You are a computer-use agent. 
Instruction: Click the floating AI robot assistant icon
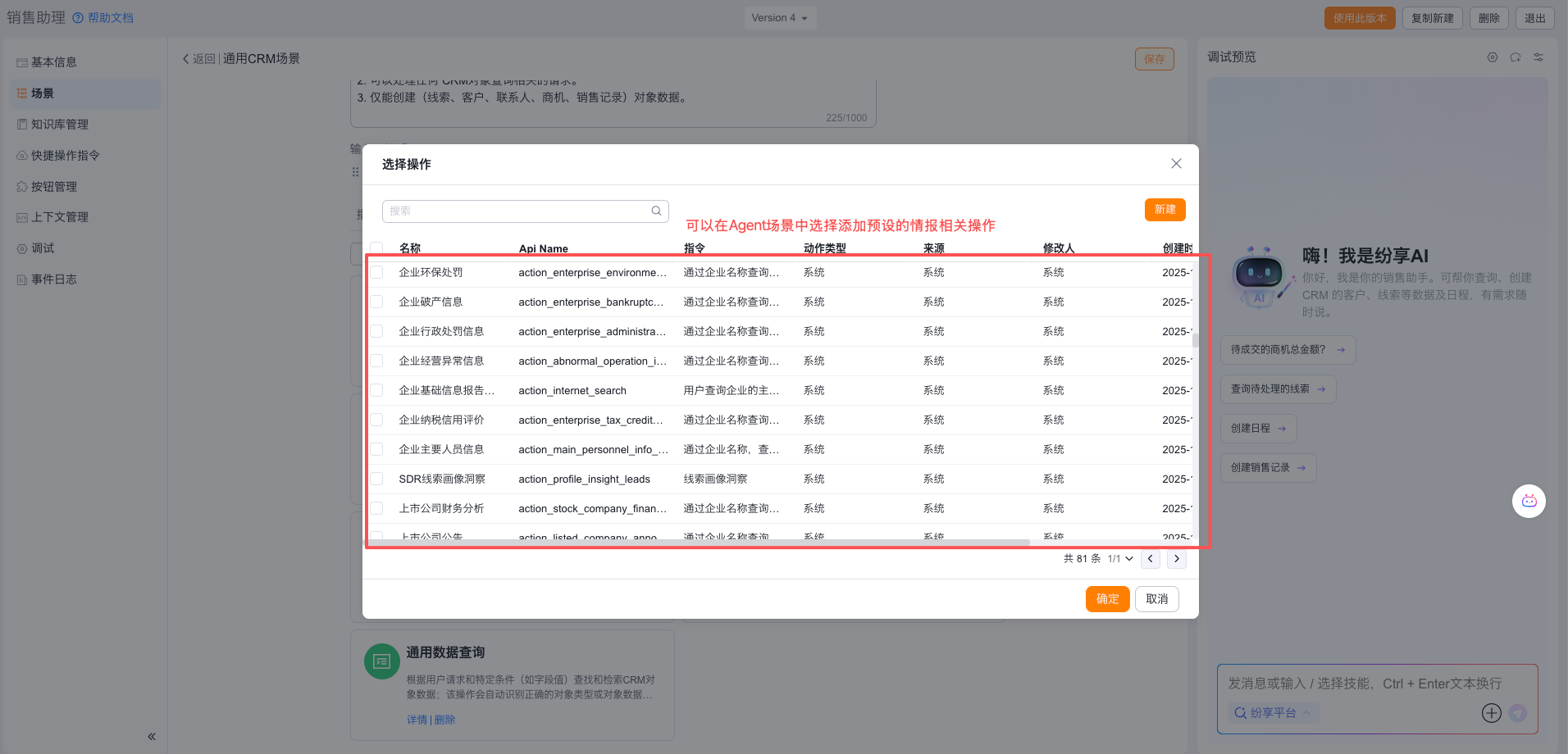(x=1529, y=501)
